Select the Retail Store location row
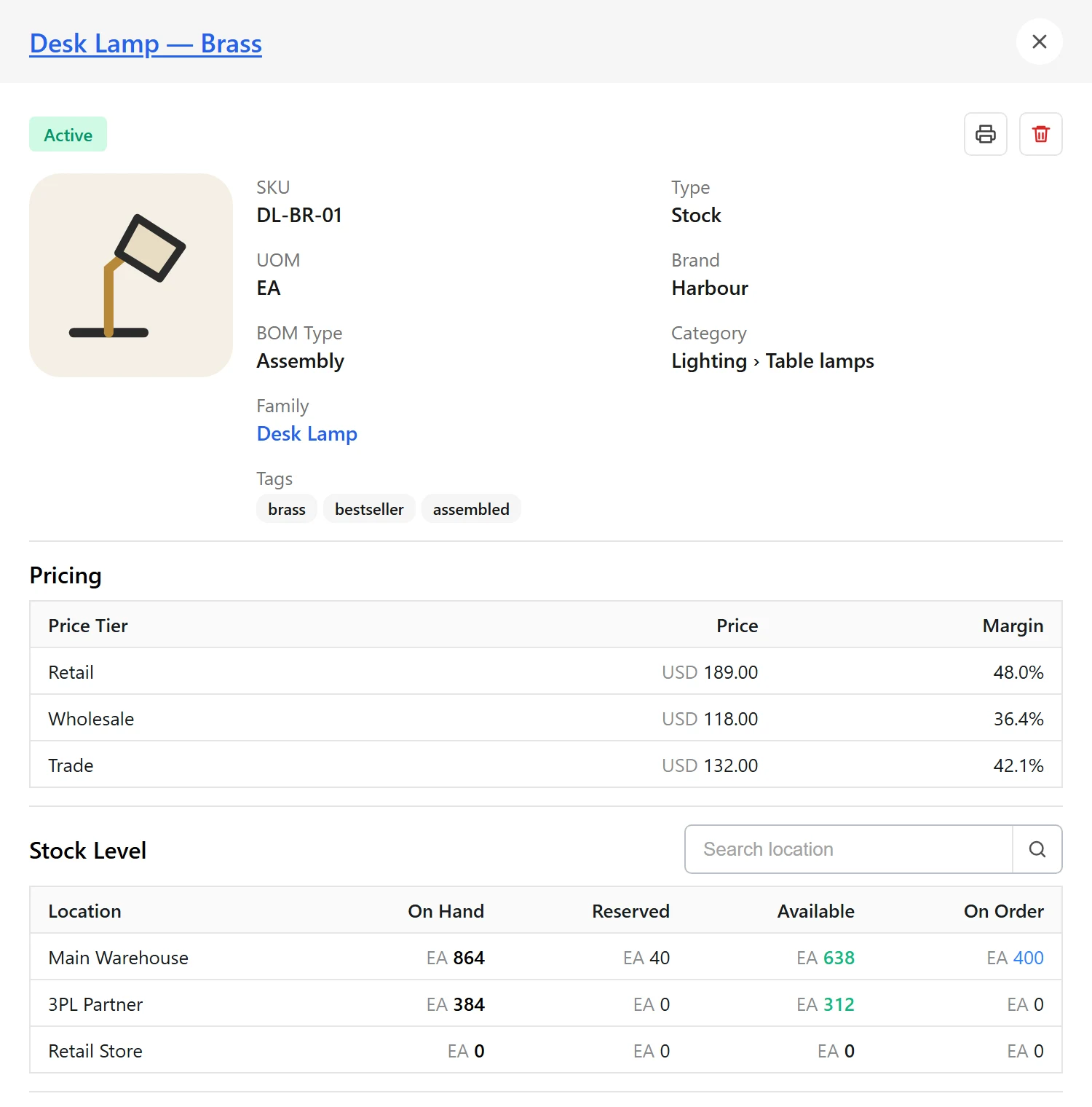Screen dimensions: 1092x1107 tap(546, 1050)
